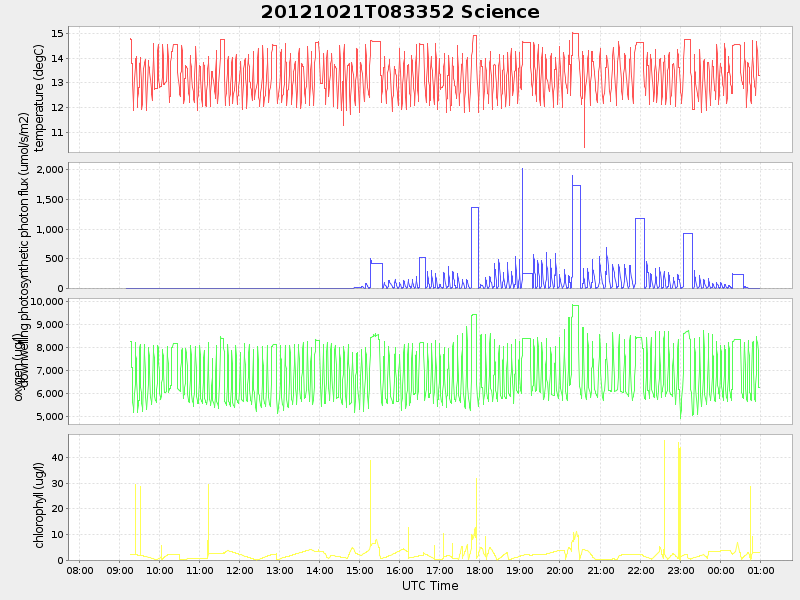The image size is (800, 600).
Task: Click the 15:00 time tick label
Action: pyautogui.click(x=360, y=570)
